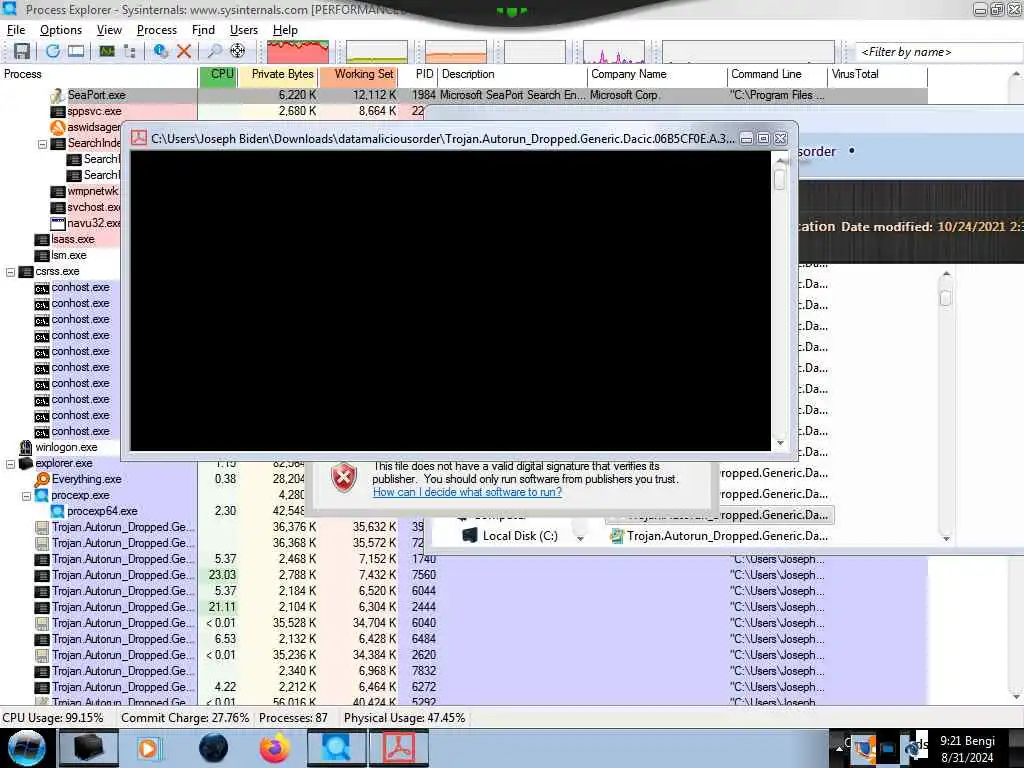
Task: Expand the Local Disk (C:) dropdown arrow
Action: [579, 537]
